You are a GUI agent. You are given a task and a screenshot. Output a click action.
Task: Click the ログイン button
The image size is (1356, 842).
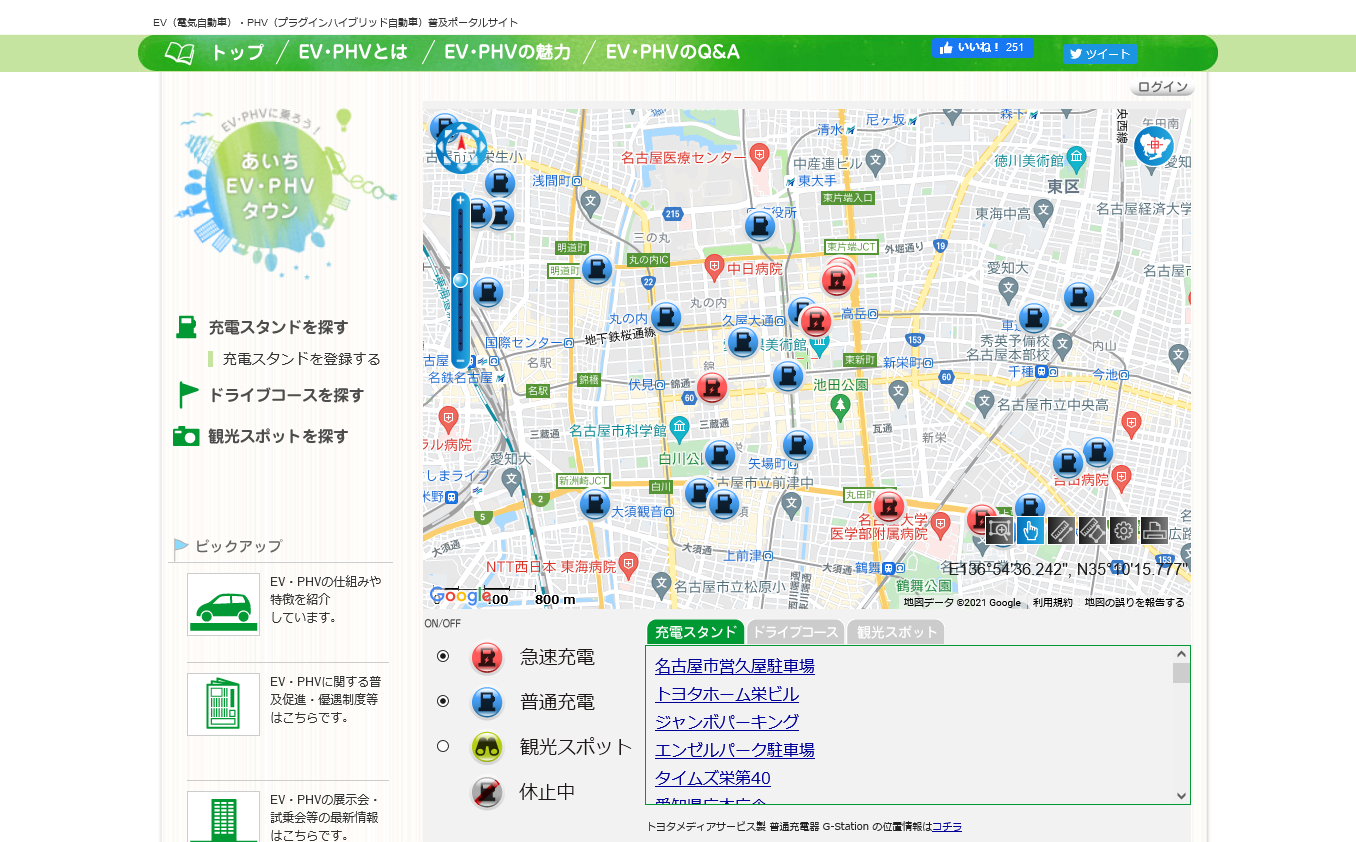1163,87
